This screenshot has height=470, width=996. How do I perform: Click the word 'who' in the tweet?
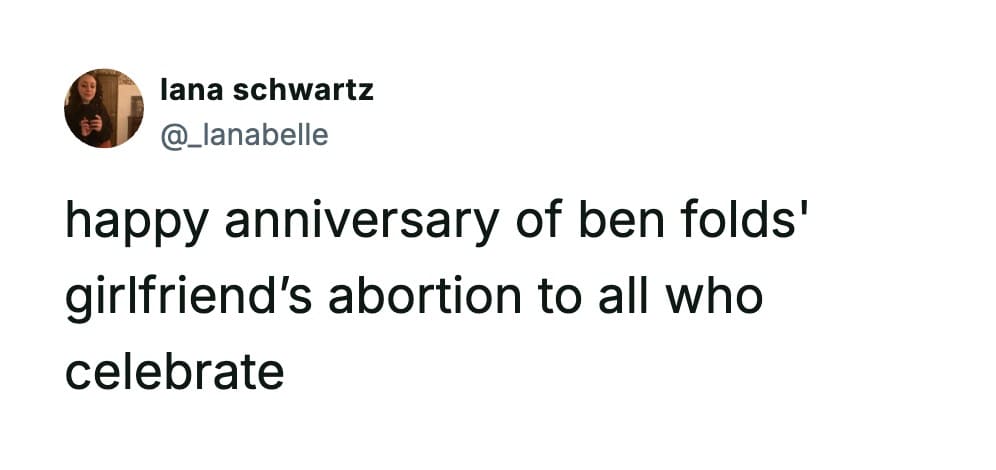[x=718, y=297]
